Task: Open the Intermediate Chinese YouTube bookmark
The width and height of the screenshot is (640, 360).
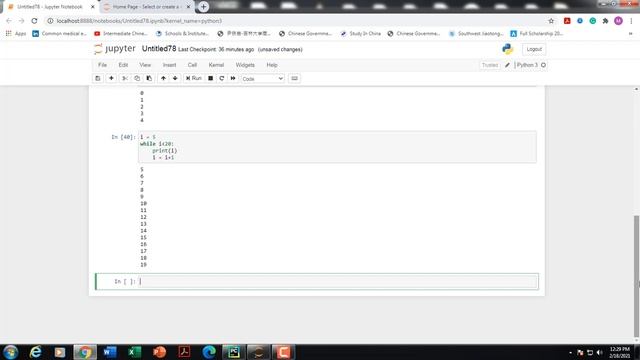Action: 121,33
